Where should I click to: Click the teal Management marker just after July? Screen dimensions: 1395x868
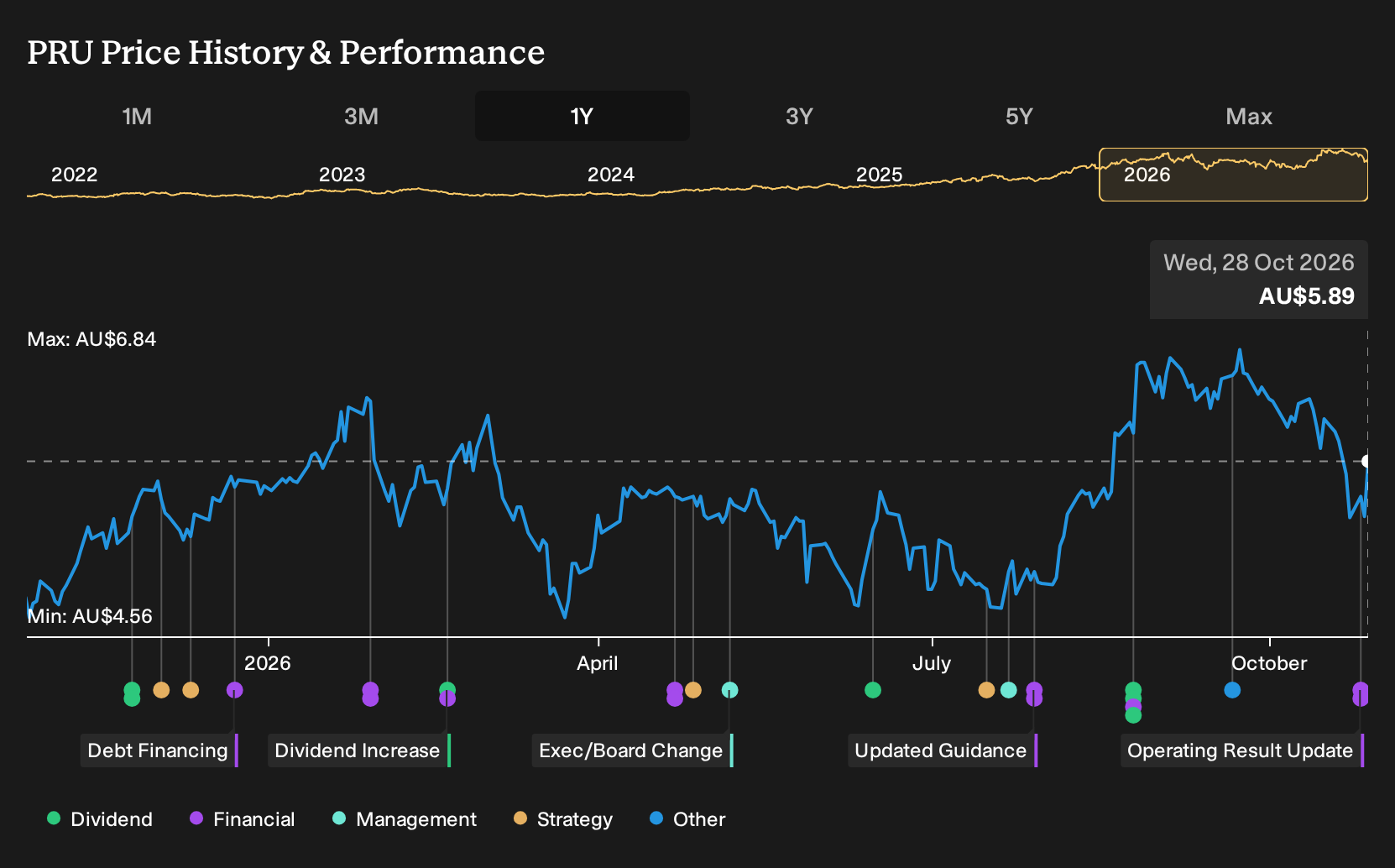[x=1009, y=690]
